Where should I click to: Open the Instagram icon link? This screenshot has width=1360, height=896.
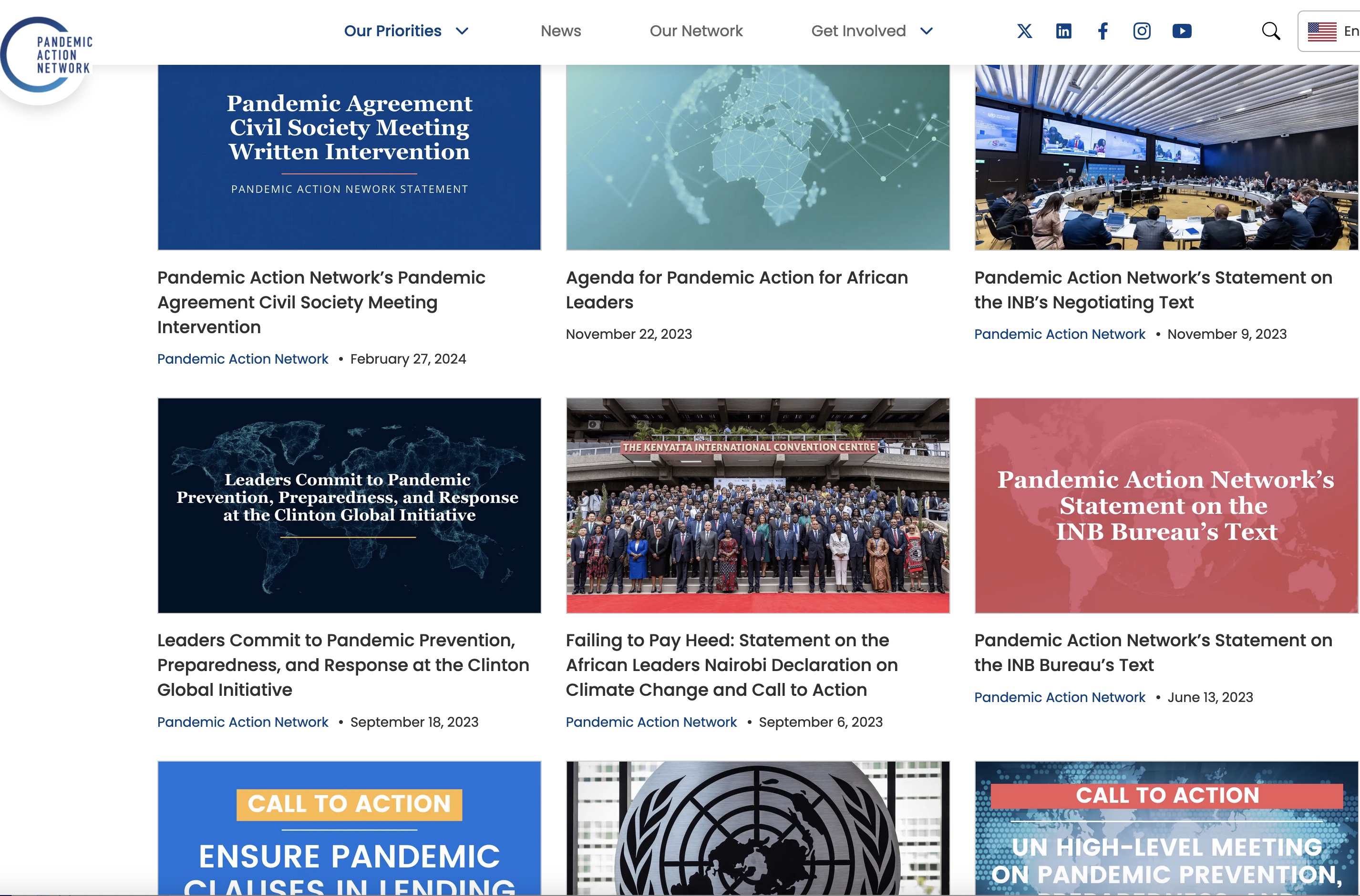[x=1142, y=31]
